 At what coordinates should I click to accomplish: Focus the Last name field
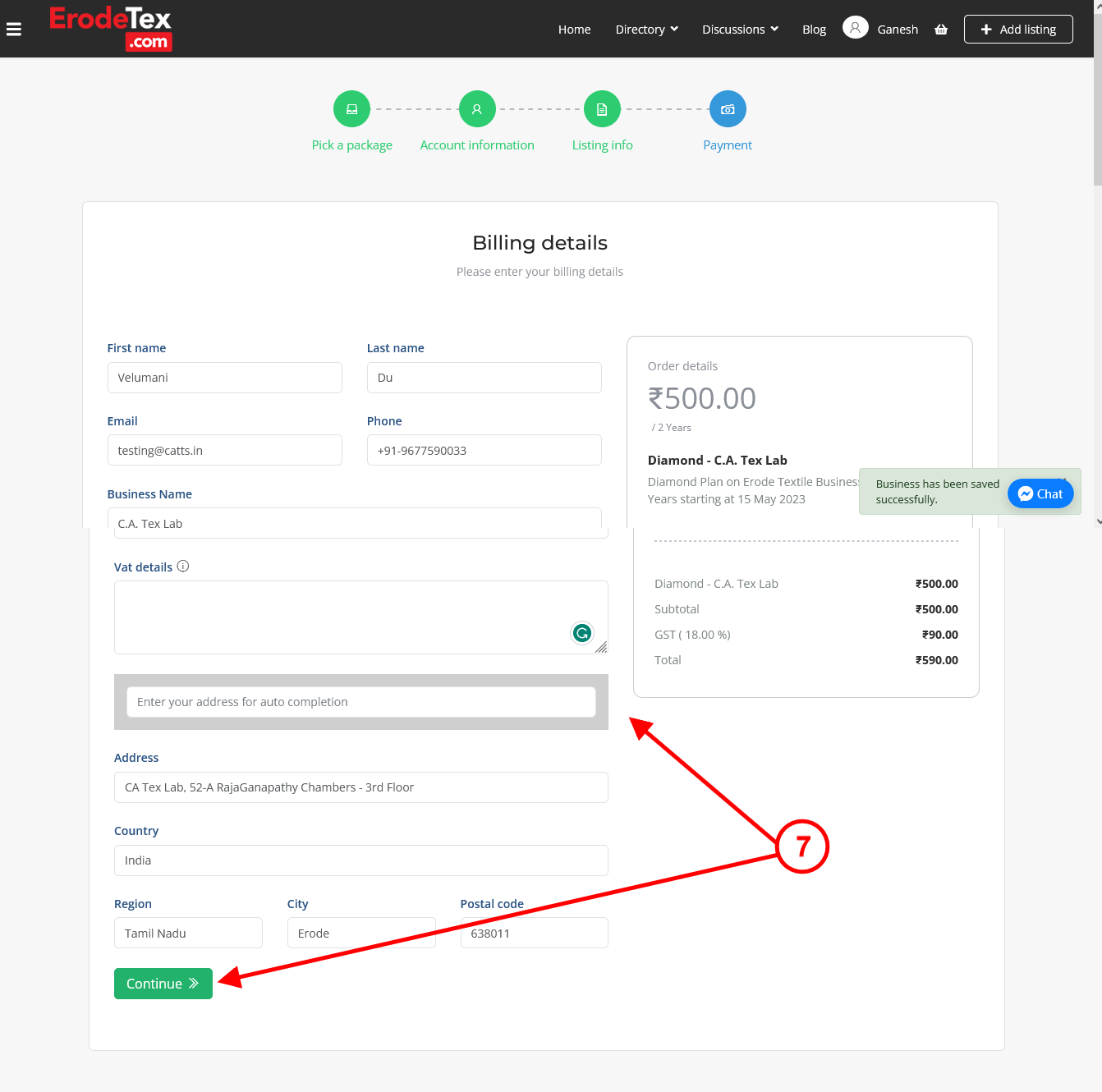click(x=484, y=378)
